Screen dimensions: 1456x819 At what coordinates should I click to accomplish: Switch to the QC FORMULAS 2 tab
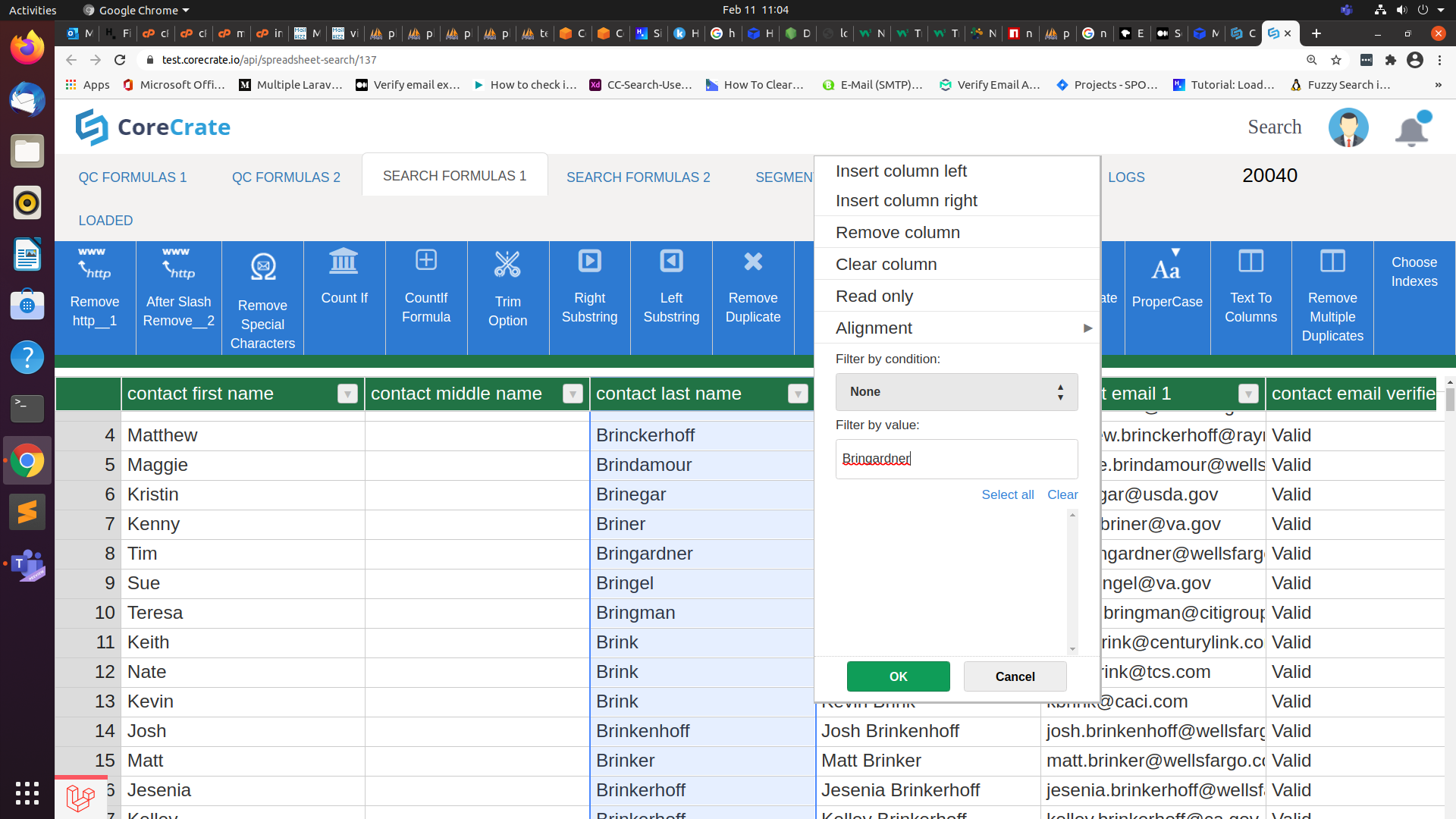(286, 177)
